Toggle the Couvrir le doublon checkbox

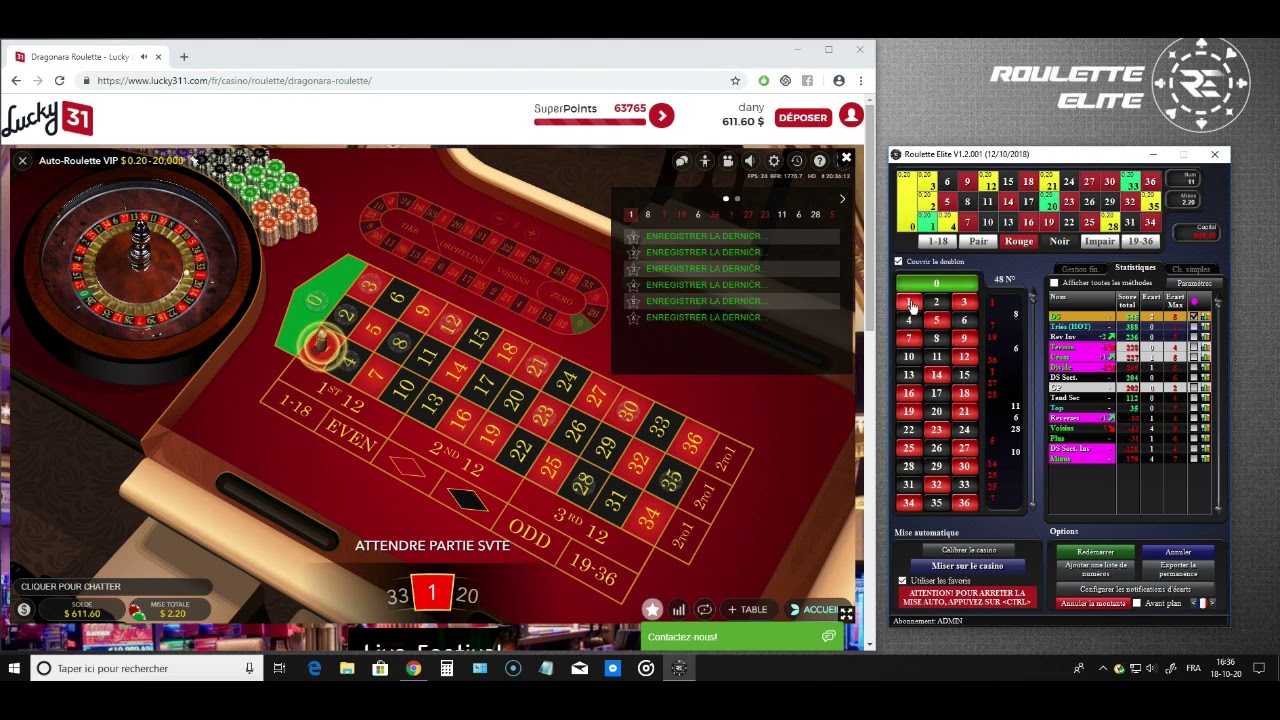pyautogui.click(x=898, y=261)
